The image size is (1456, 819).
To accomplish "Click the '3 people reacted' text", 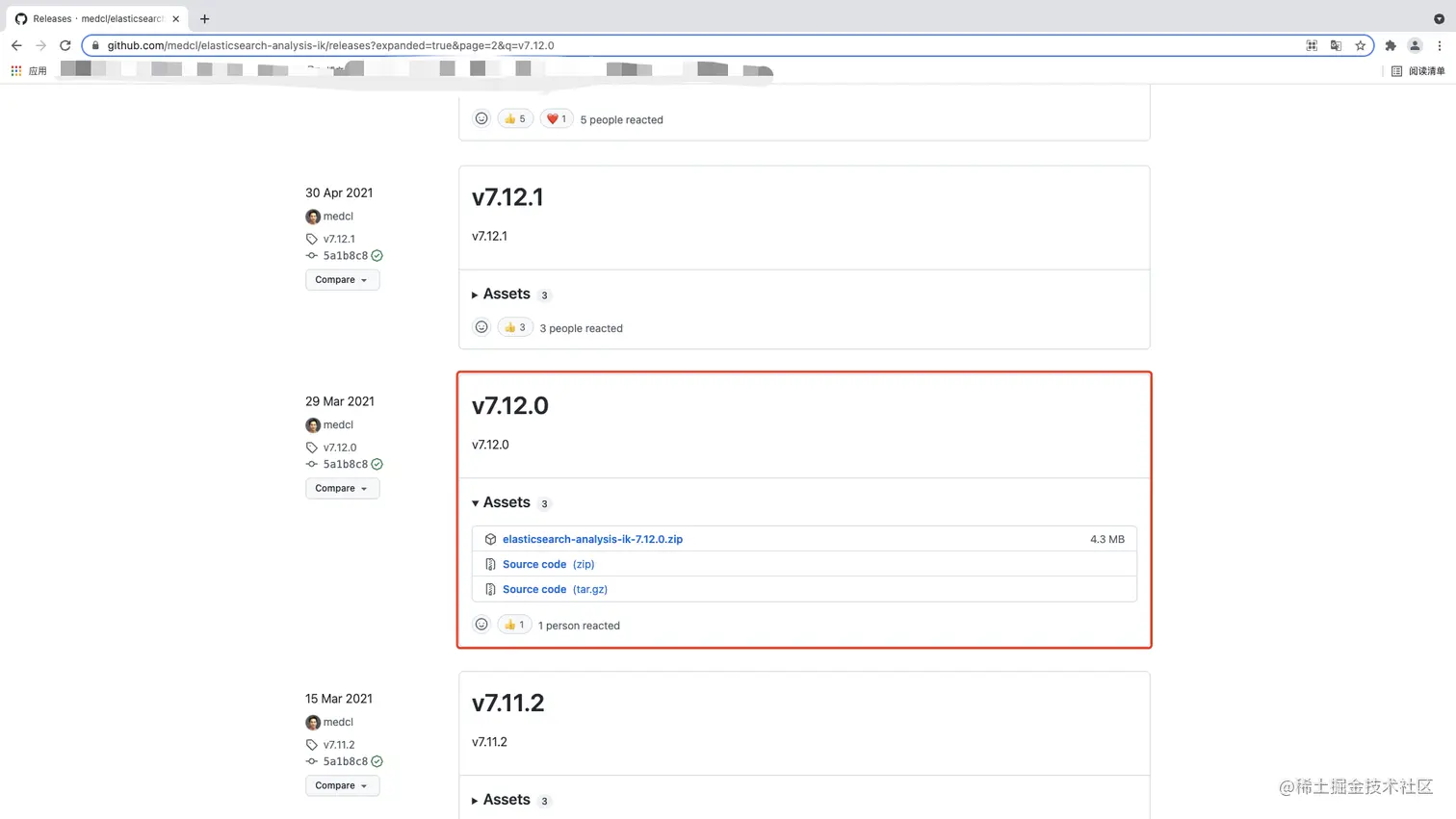I will [x=581, y=328].
